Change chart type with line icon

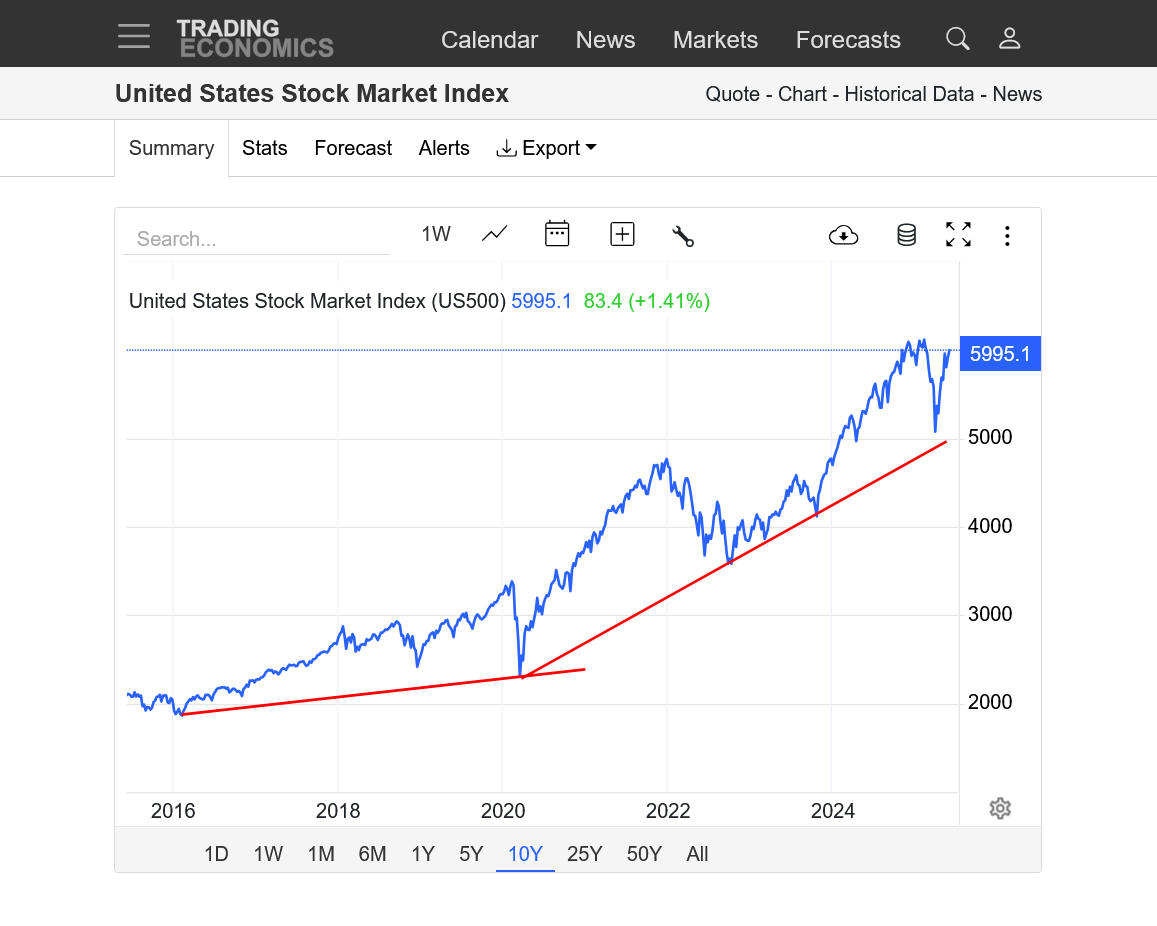pos(494,235)
